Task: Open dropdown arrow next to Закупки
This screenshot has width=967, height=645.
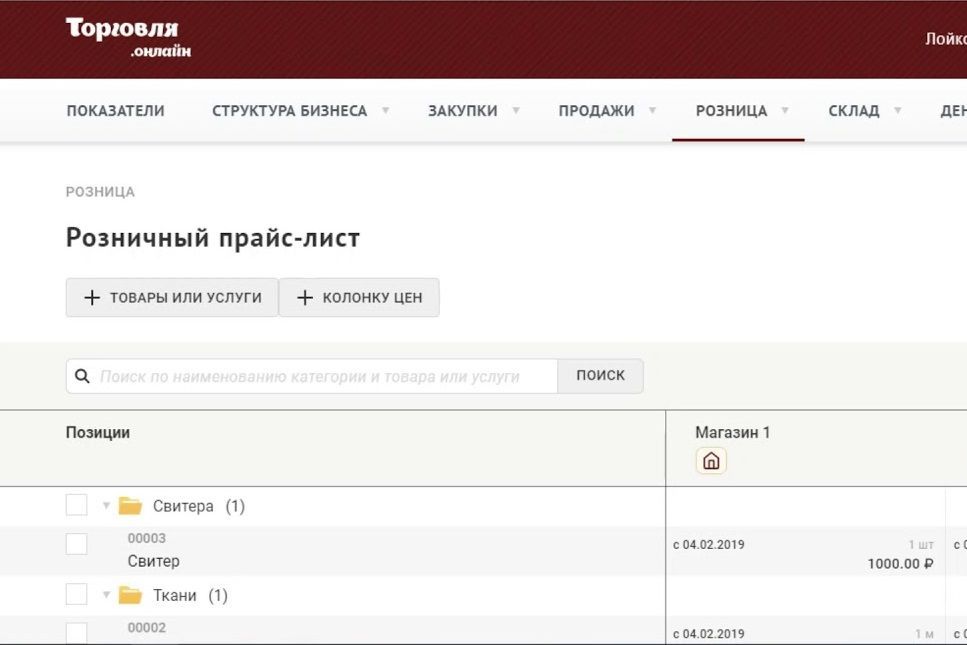Action: [516, 110]
